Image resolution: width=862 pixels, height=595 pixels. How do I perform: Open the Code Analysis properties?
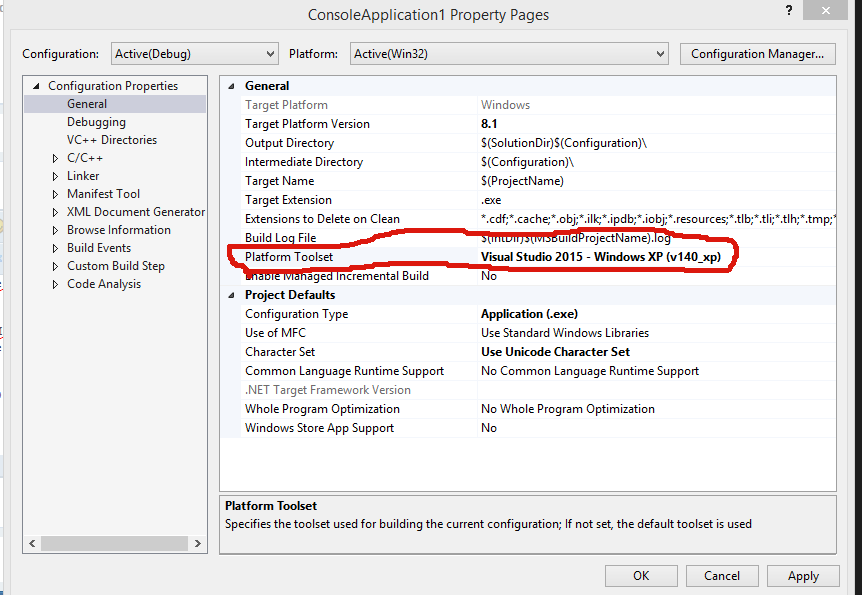(x=103, y=284)
